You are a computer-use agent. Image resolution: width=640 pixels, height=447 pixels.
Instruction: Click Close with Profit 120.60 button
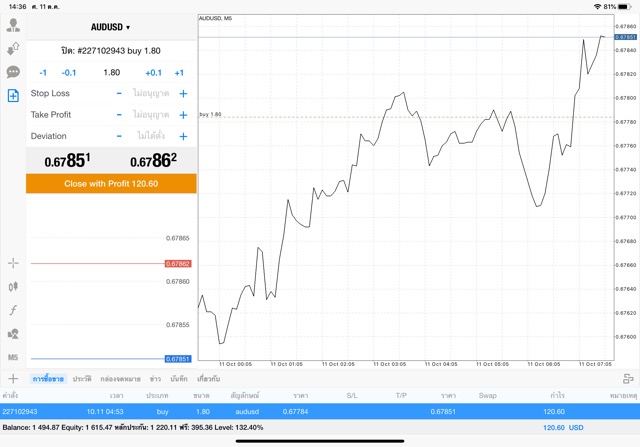tap(111, 184)
